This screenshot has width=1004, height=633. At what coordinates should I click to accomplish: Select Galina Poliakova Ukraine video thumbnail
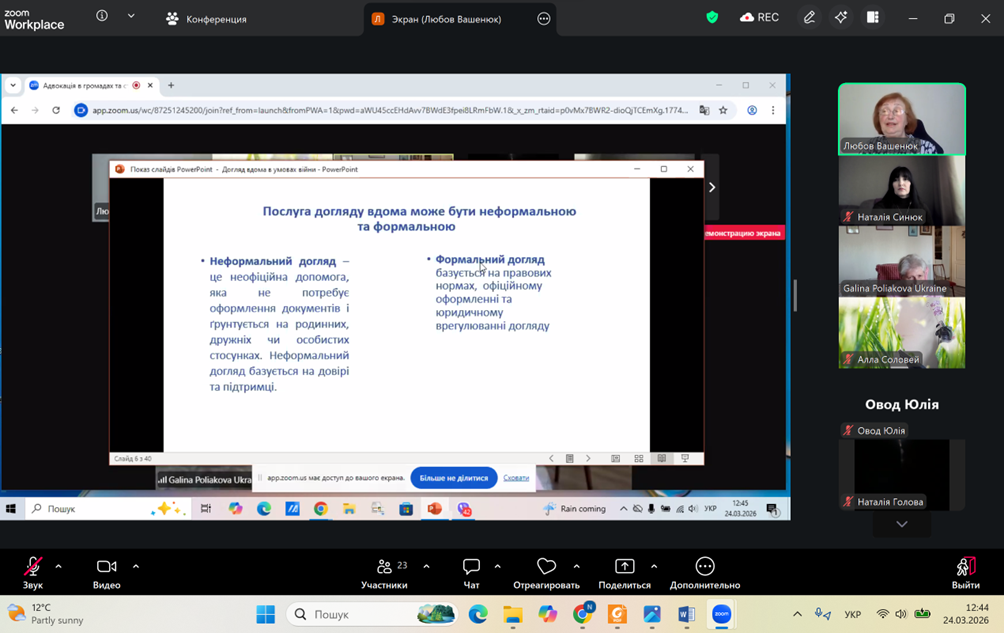coord(901,262)
